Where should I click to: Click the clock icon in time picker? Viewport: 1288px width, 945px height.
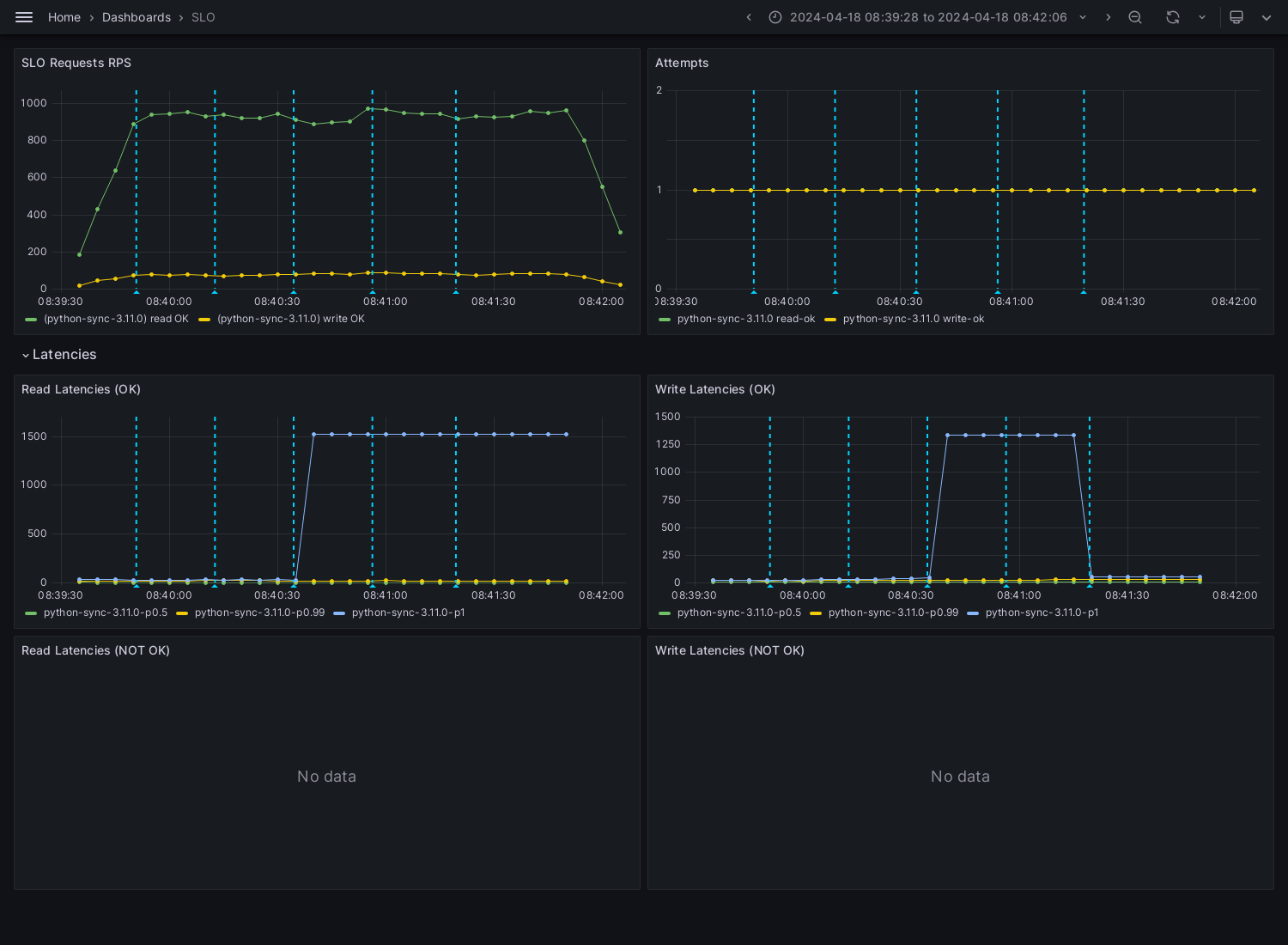pyautogui.click(x=775, y=17)
